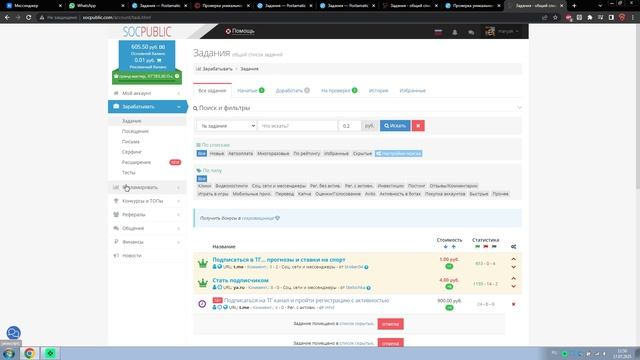This screenshot has width=640, height=360.
Task: Expand the Финансы sidebar section
Action: (147, 242)
